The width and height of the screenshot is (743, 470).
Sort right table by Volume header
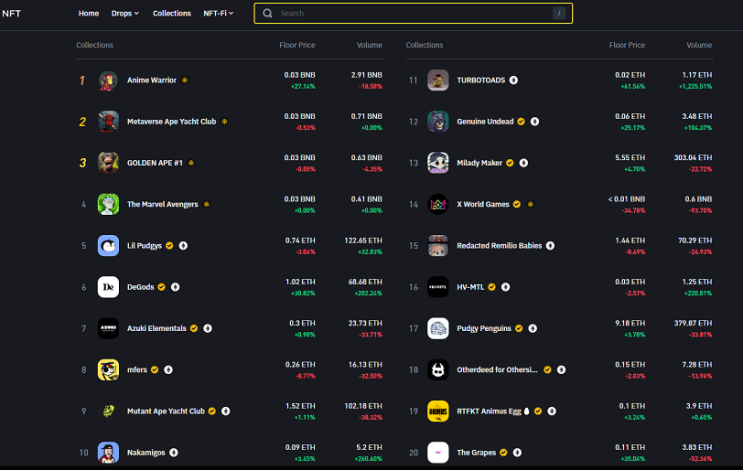(699, 45)
